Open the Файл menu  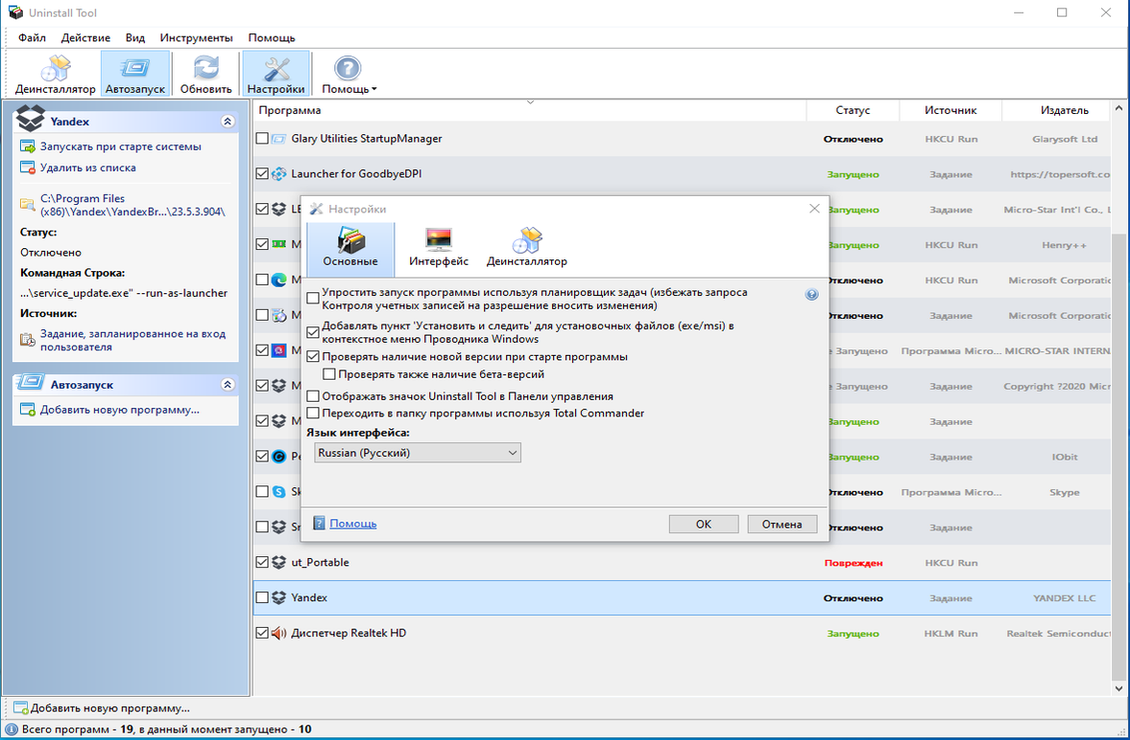tap(32, 37)
